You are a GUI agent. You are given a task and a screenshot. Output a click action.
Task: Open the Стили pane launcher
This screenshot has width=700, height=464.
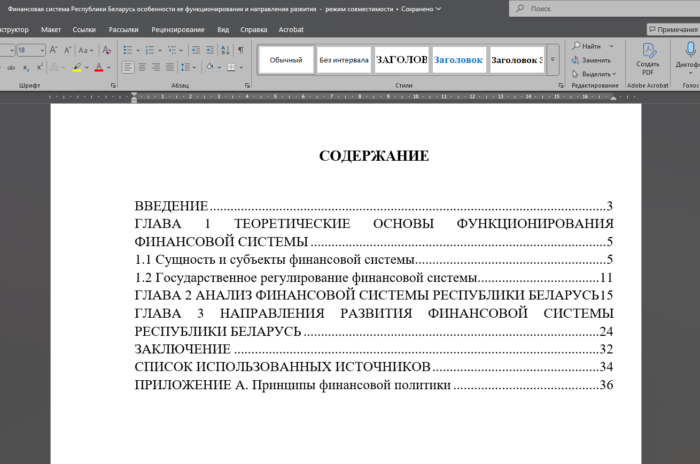561,85
